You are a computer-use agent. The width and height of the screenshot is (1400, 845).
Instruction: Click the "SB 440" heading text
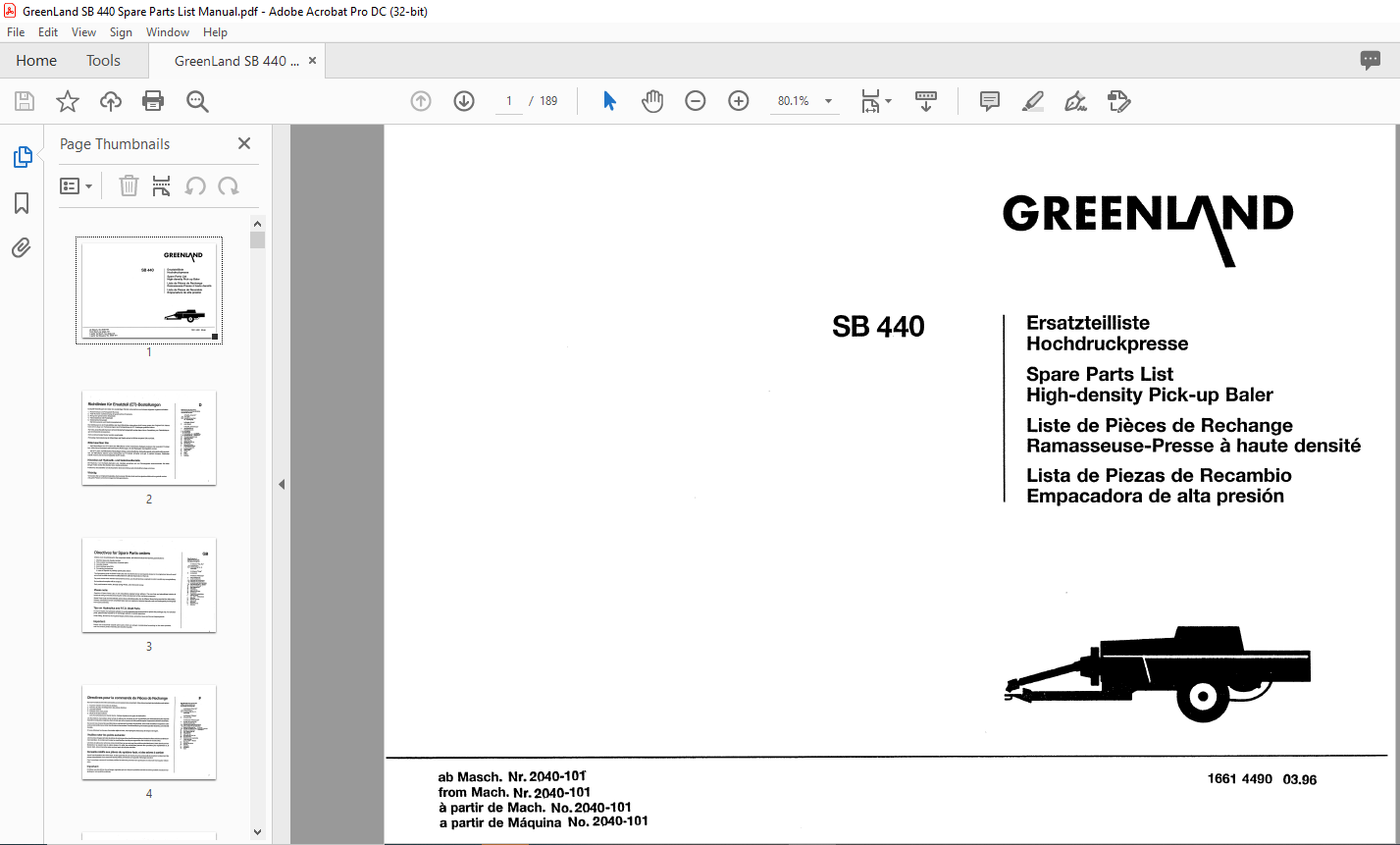(x=878, y=327)
